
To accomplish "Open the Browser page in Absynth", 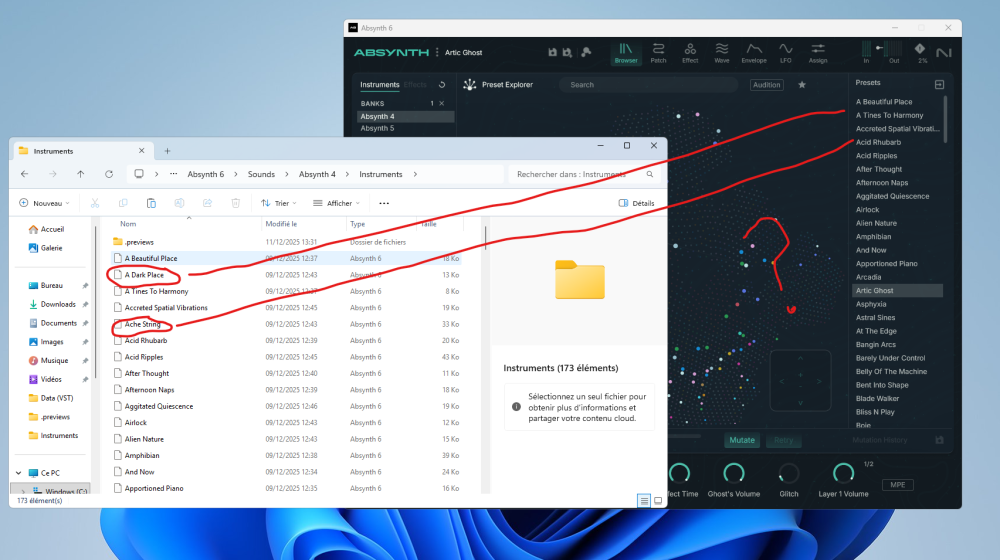I will click(x=626, y=53).
